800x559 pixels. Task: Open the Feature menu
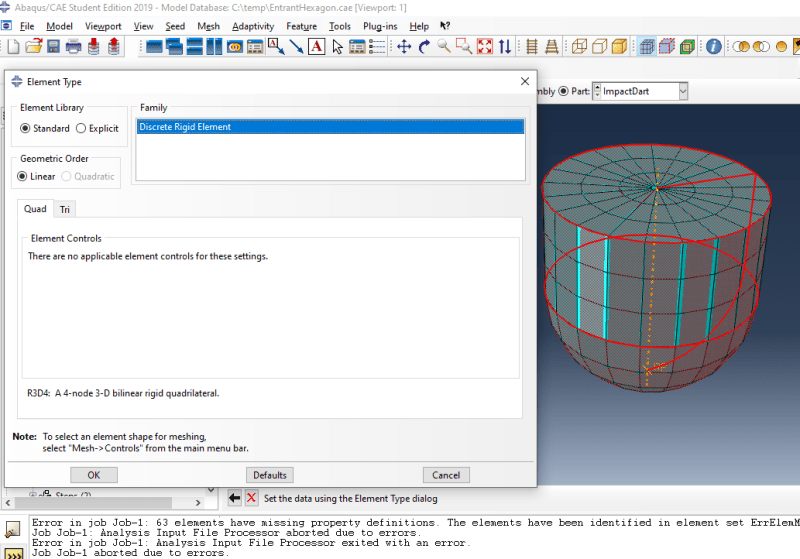tap(302, 26)
